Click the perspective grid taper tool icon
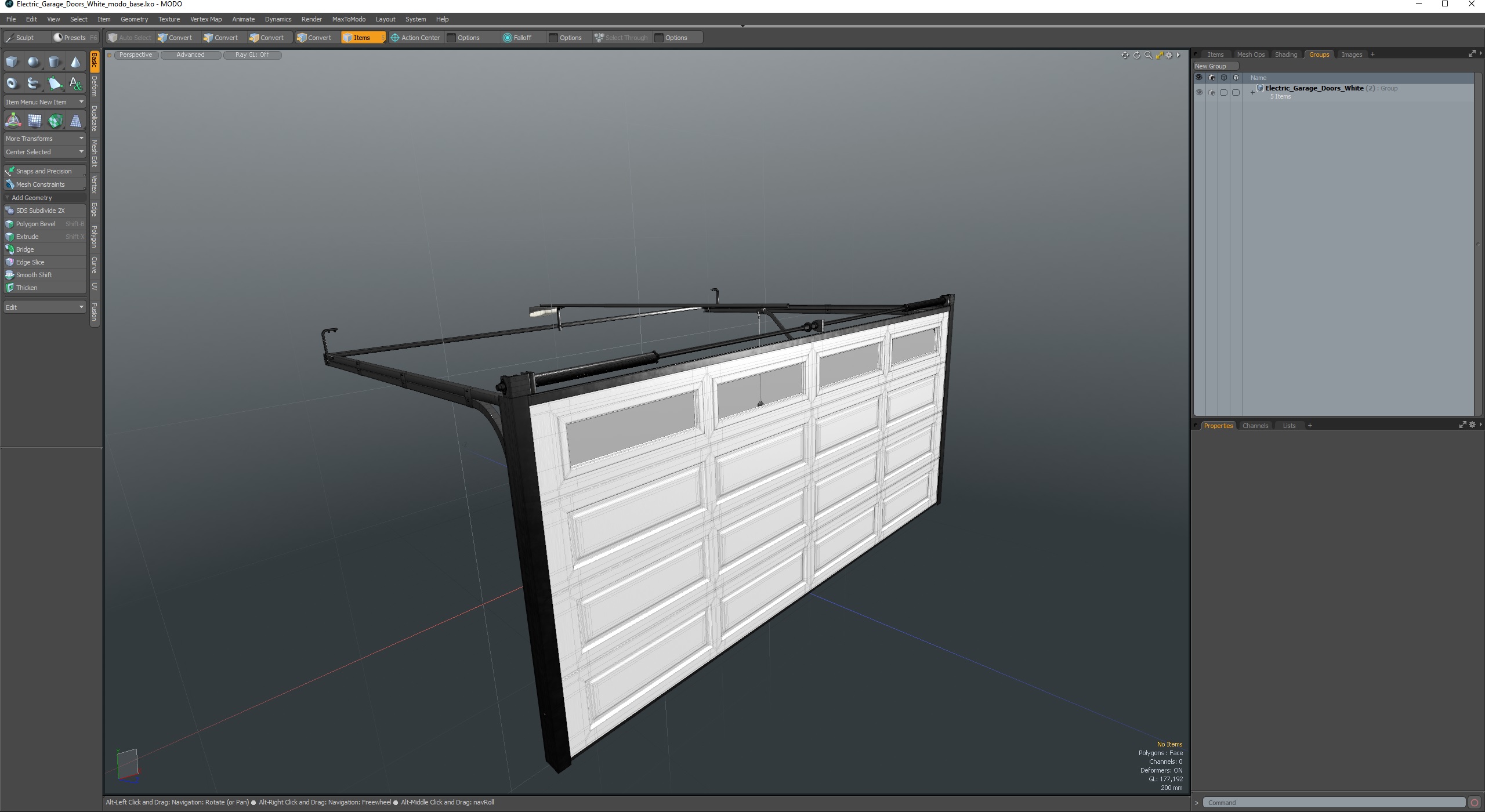Viewport: 1485px width, 812px height. pos(76,121)
